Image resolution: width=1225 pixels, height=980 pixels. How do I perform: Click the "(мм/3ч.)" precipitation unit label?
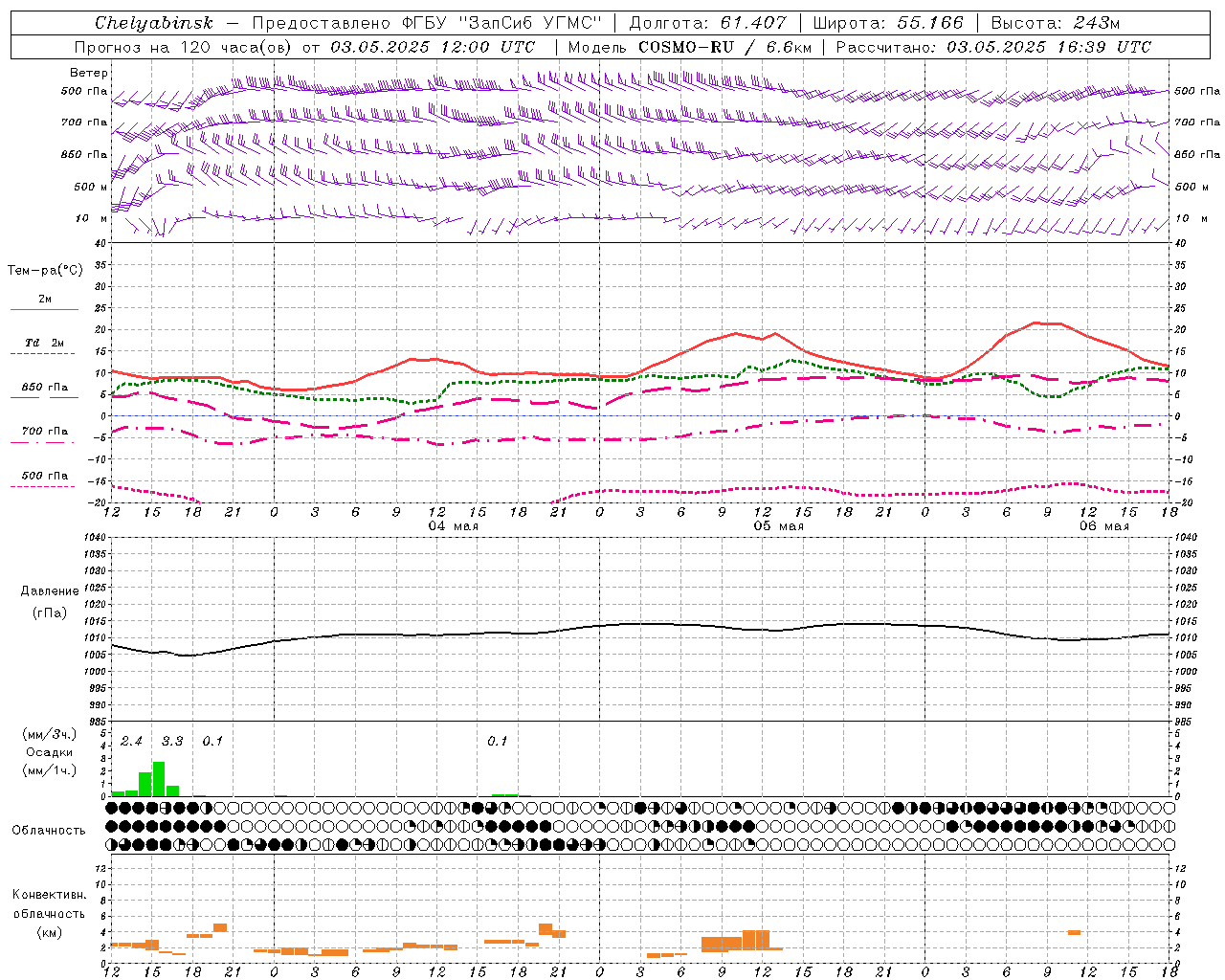(50, 734)
